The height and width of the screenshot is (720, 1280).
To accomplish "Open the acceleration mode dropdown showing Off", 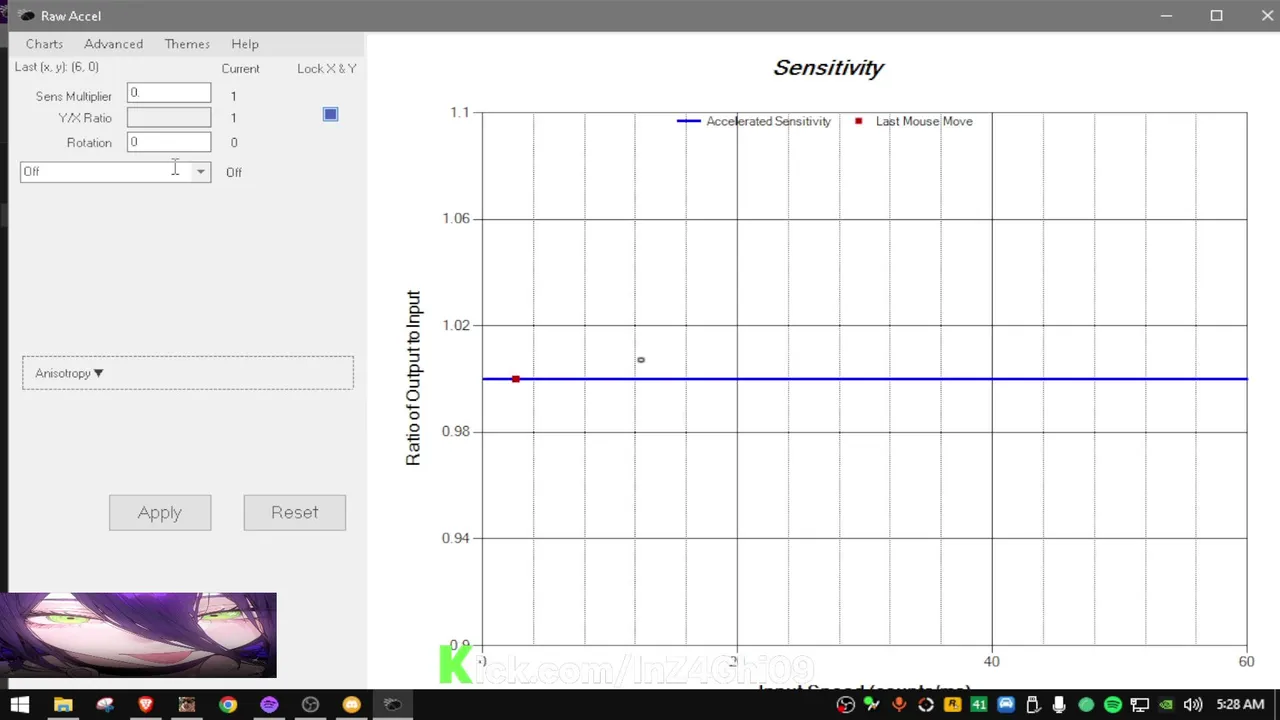I will (115, 172).
